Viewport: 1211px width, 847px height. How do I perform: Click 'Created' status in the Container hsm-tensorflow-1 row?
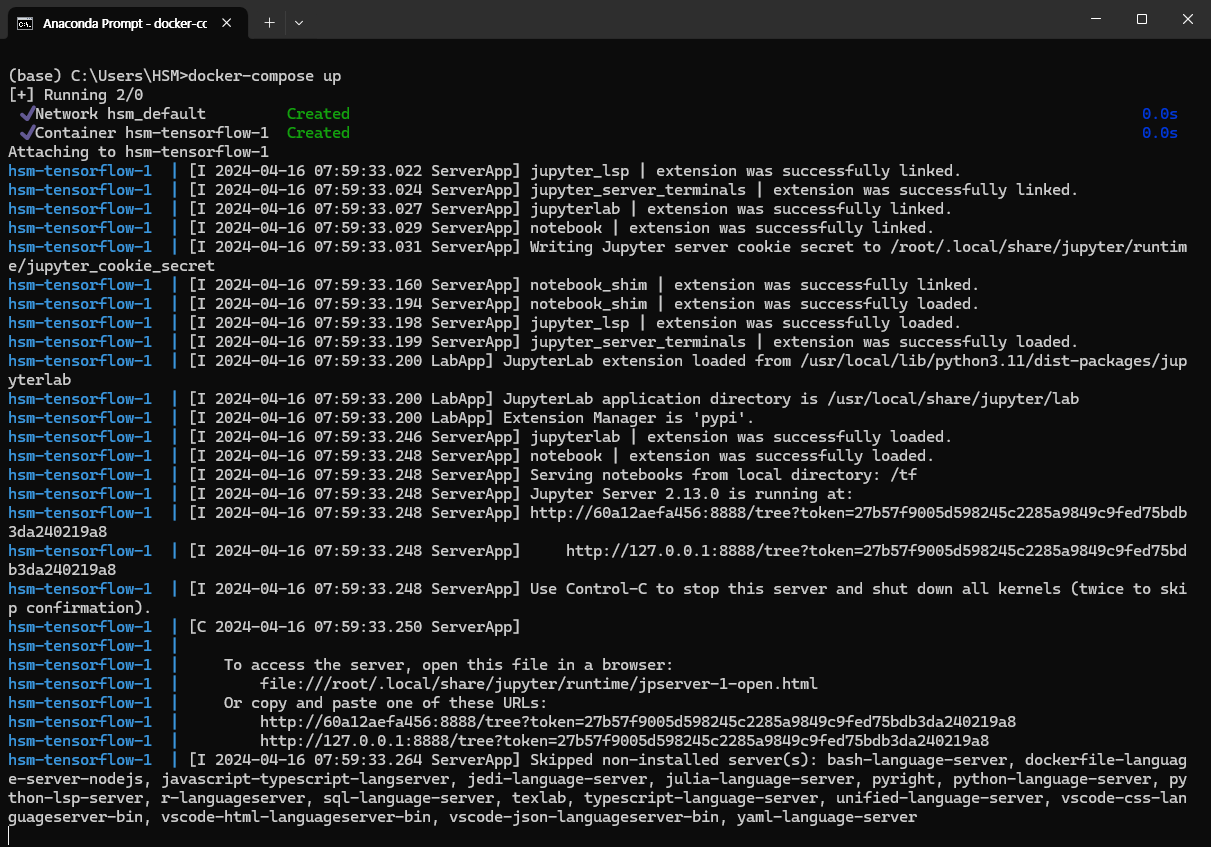pyautogui.click(x=318, y=133)
